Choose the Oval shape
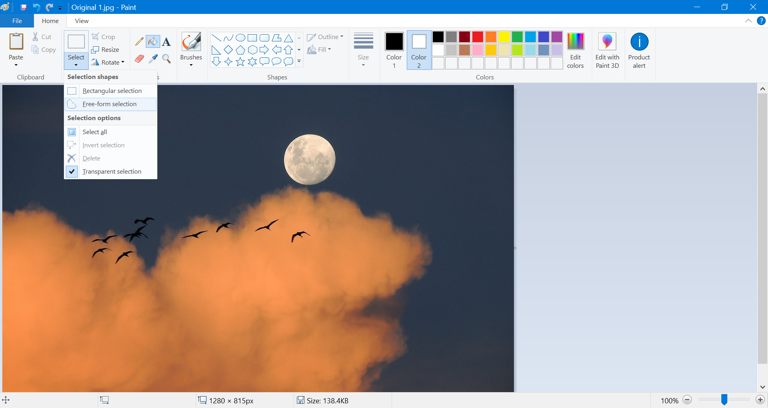This screenshot has width=768, height=408. click(240, 38)
